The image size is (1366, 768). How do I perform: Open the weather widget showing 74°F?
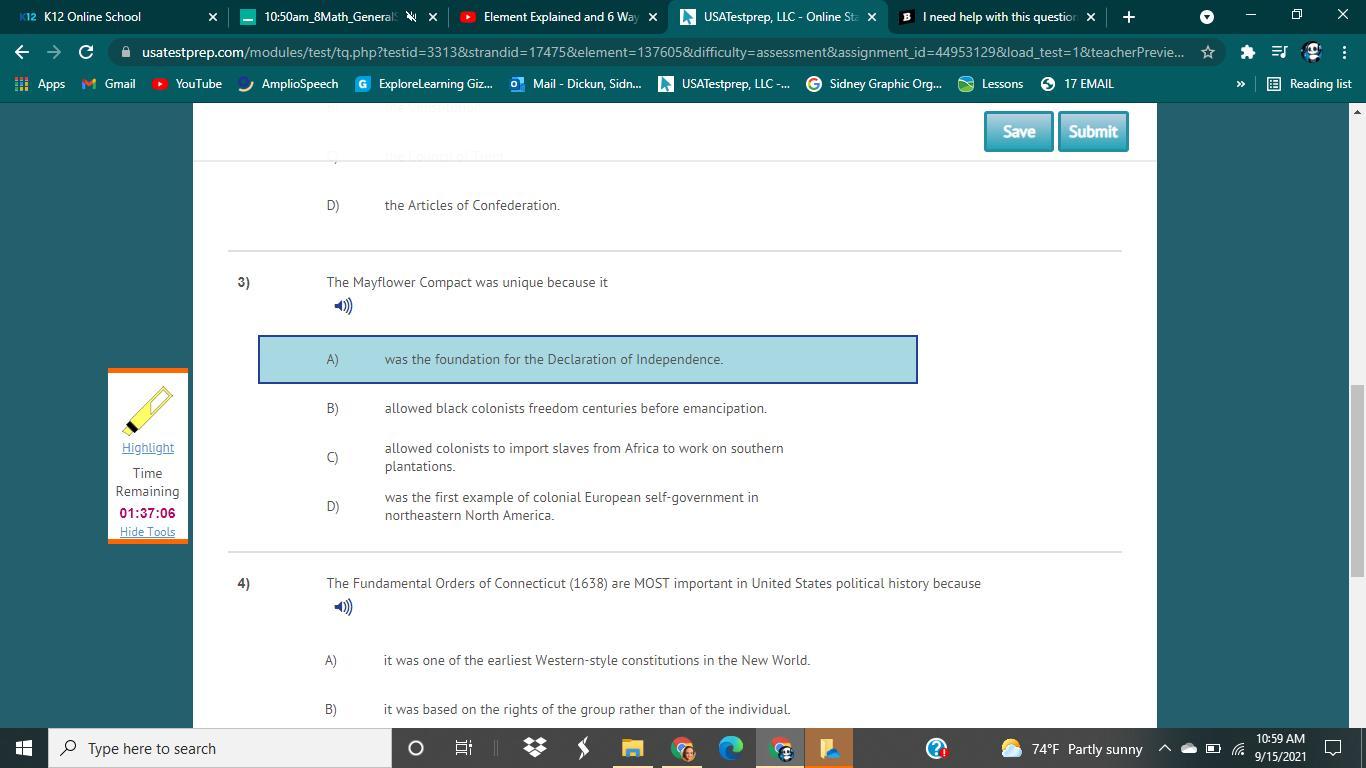click(x=1071, y=748)
